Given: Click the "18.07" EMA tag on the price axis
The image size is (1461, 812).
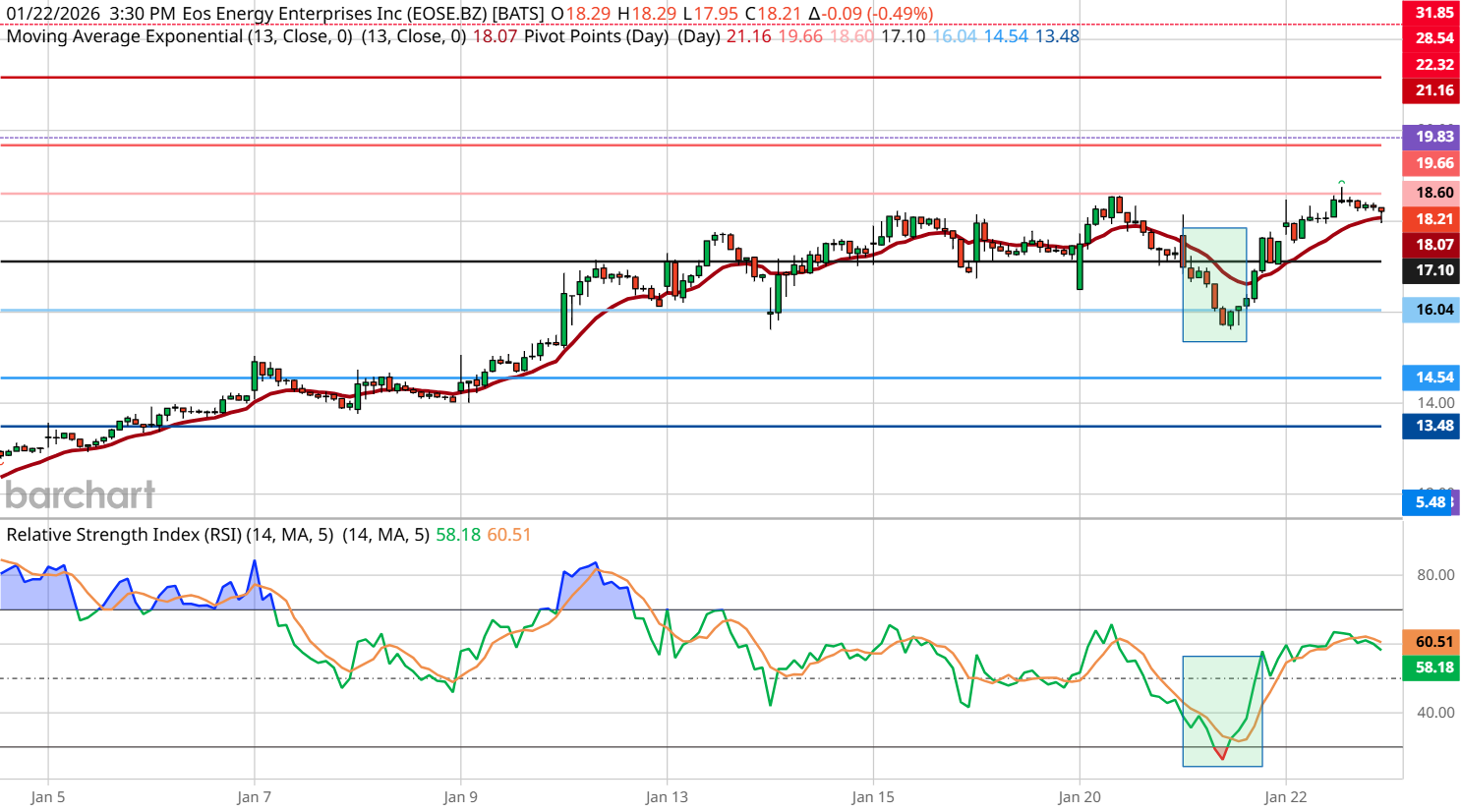Looking at the screenshot, I should [x=1432, y=245].
